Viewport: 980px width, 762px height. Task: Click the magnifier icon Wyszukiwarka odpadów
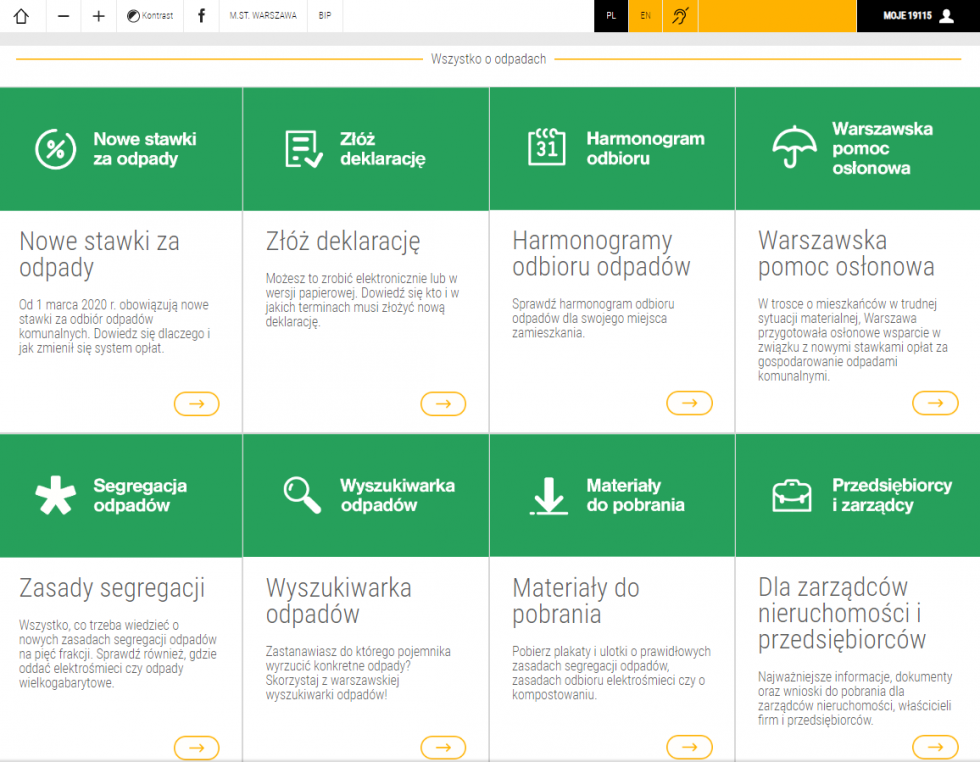click(x=302, y=495)
